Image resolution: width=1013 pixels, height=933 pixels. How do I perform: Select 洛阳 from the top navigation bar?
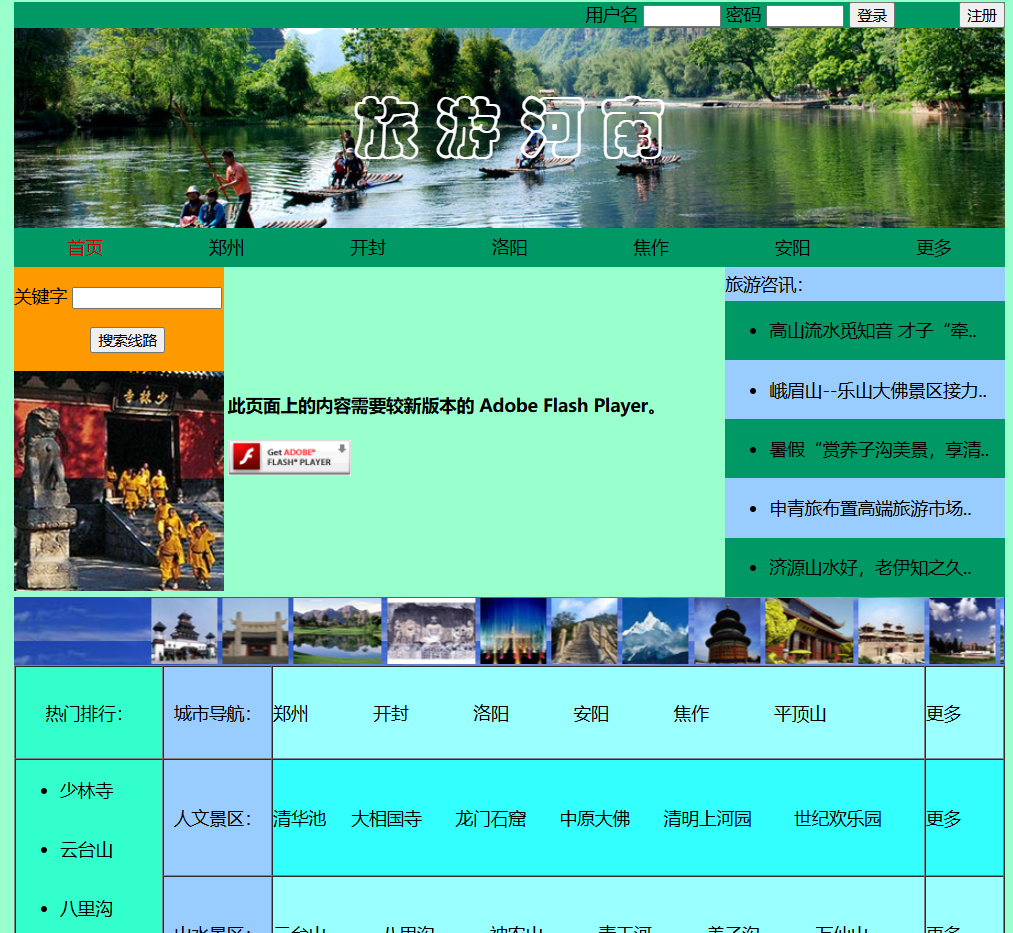pos(510,248)
